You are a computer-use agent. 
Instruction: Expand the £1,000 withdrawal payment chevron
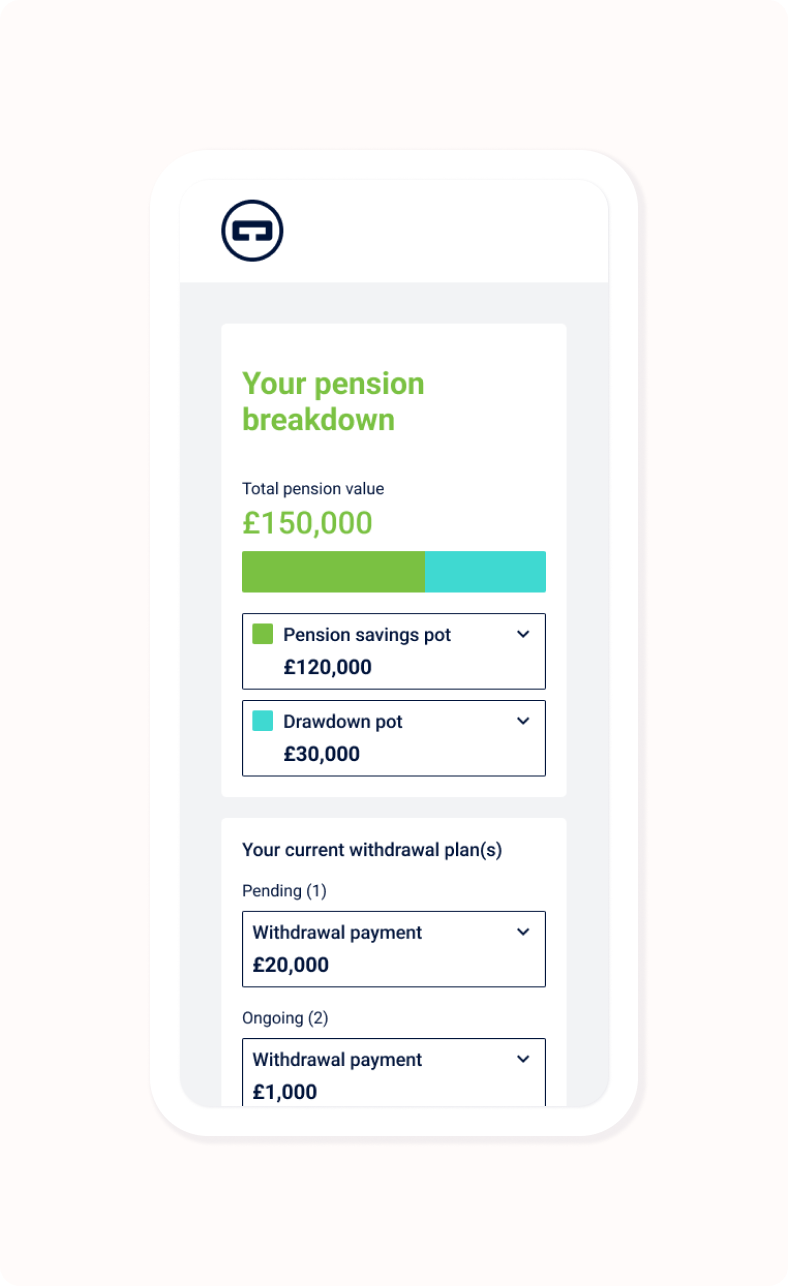tap(523, 1059)
